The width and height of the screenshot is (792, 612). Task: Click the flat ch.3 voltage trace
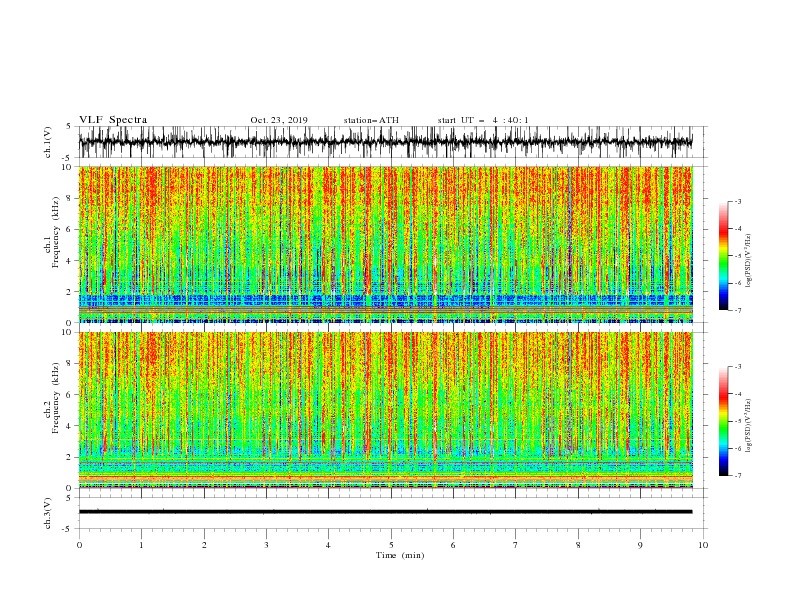pos(386,512)
